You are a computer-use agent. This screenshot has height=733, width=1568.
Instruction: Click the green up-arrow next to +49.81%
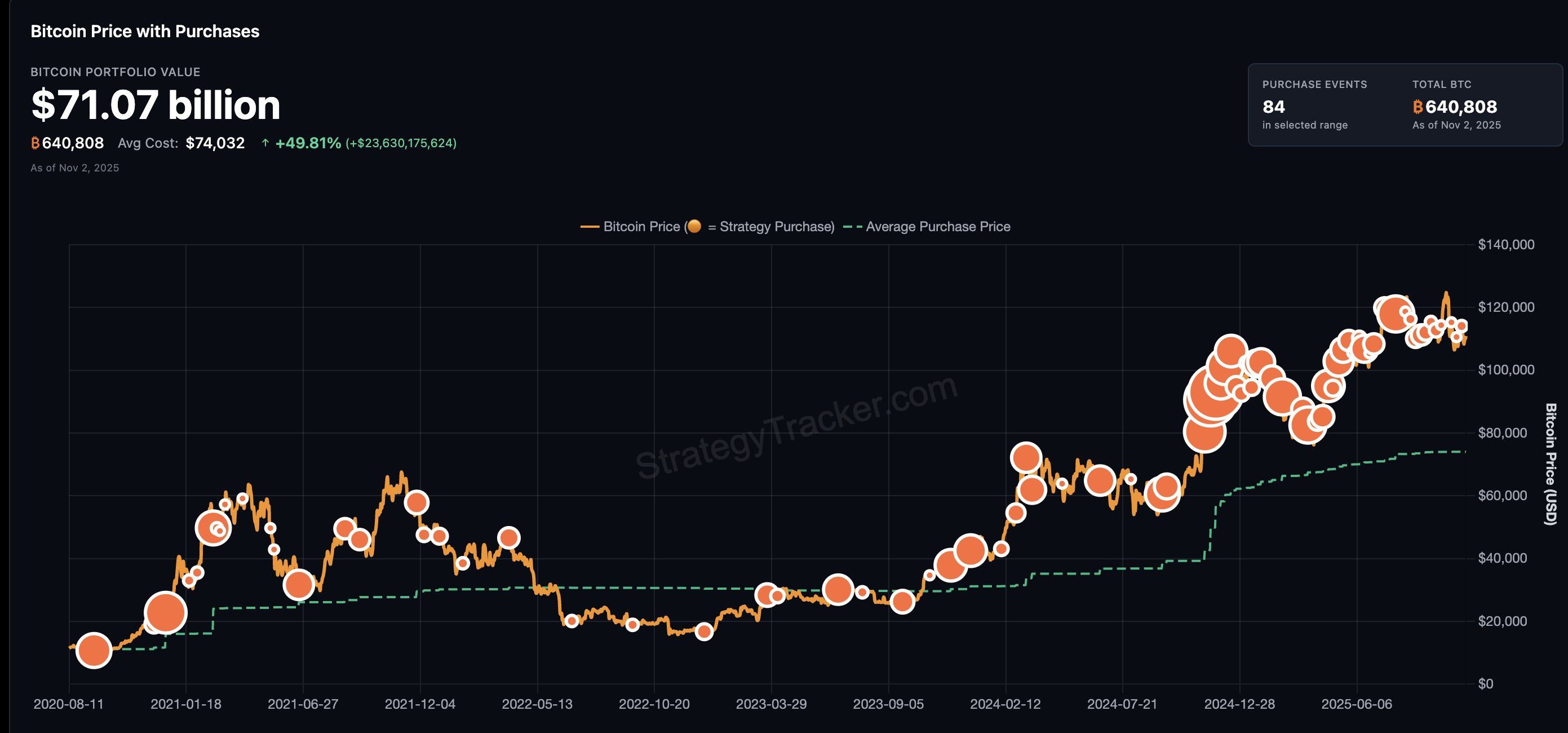266,143
